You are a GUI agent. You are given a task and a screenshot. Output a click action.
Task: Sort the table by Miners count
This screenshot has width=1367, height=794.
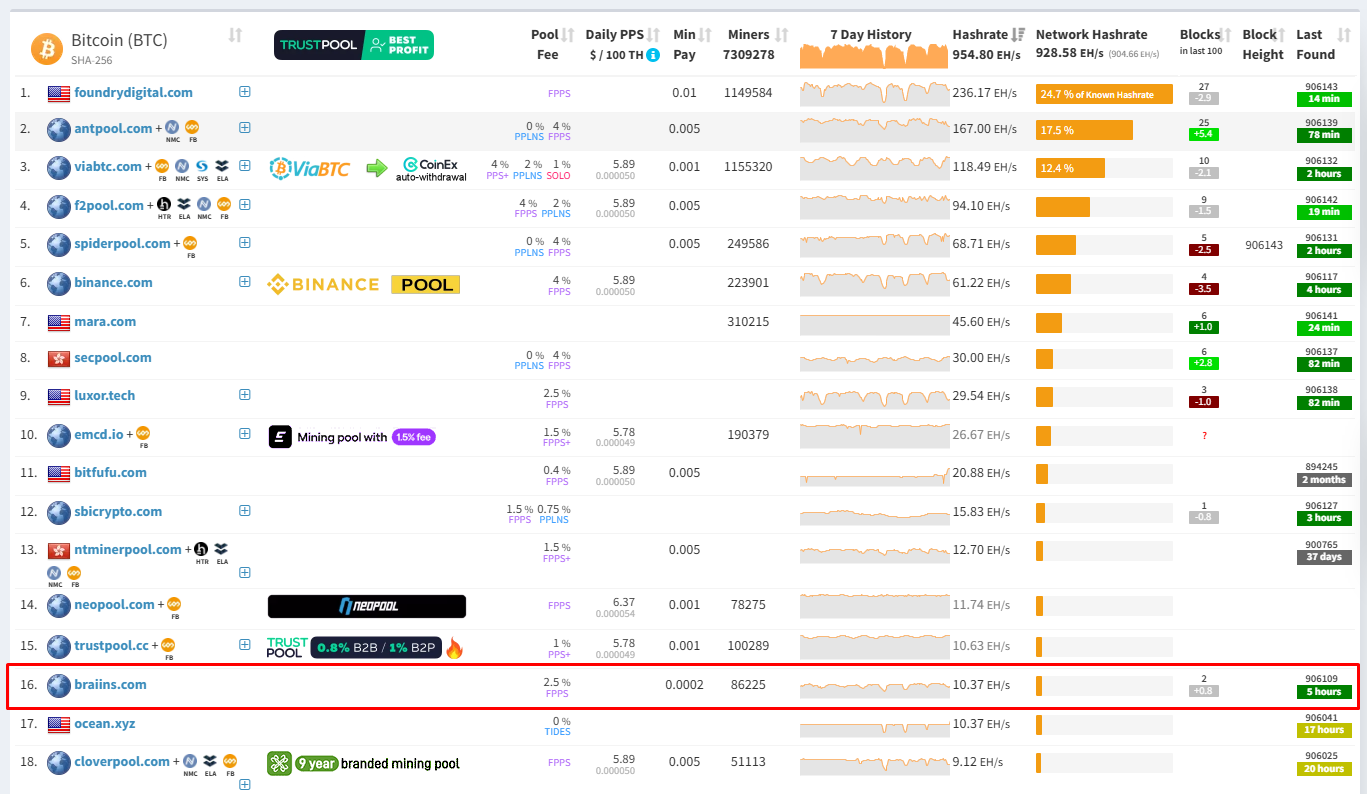click(x=782, y=35)
